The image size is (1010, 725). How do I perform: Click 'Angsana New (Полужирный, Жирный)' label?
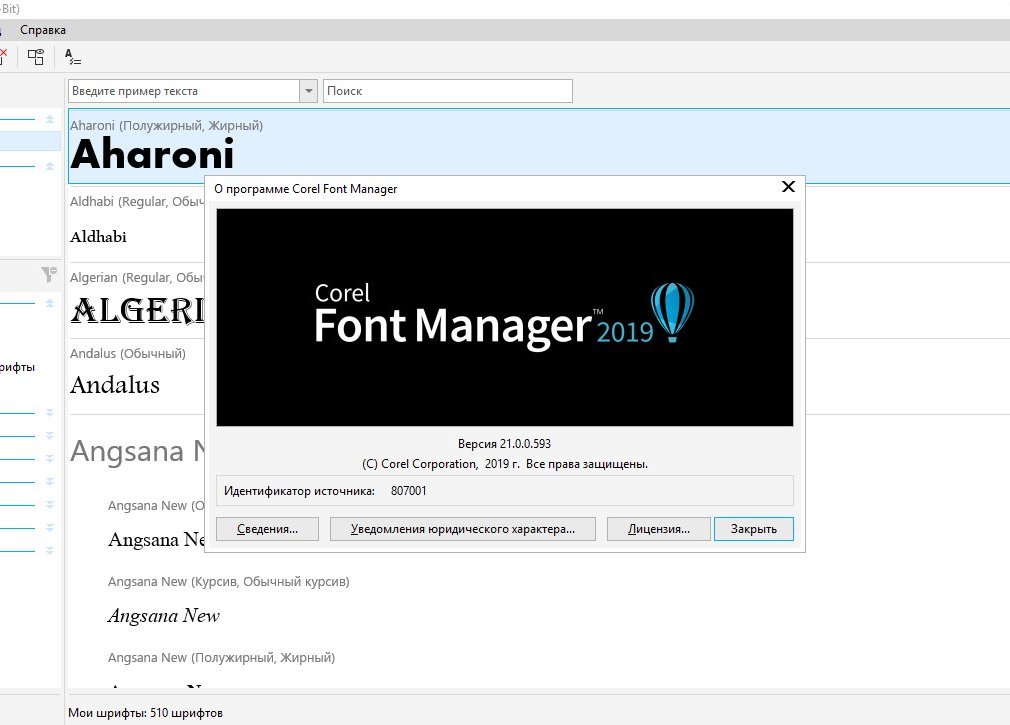222,657
